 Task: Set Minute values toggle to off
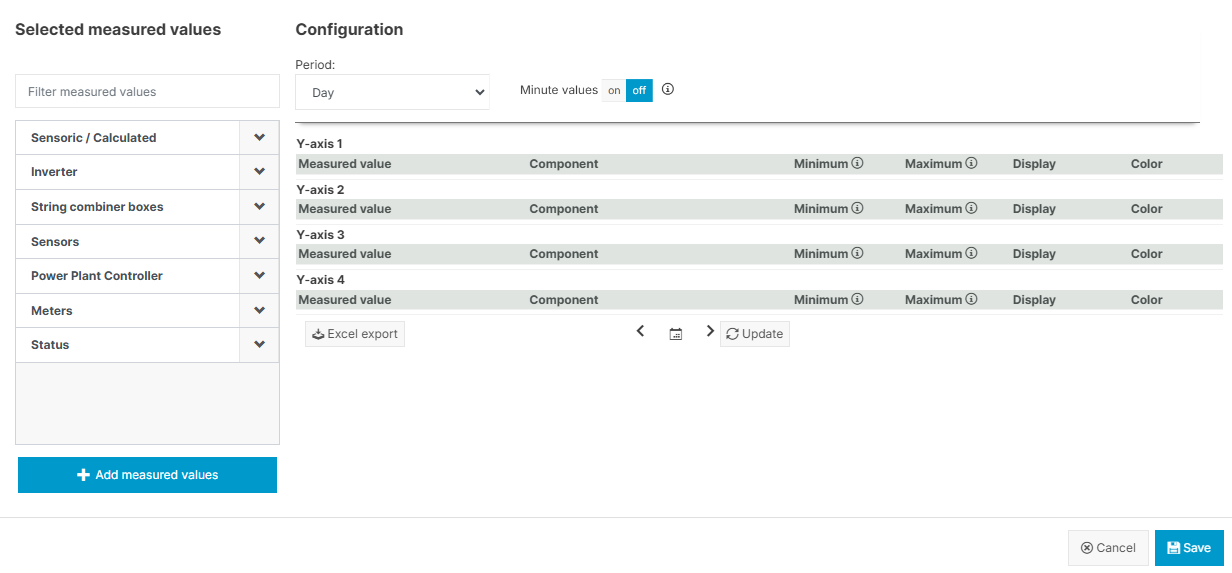point(639,90)
